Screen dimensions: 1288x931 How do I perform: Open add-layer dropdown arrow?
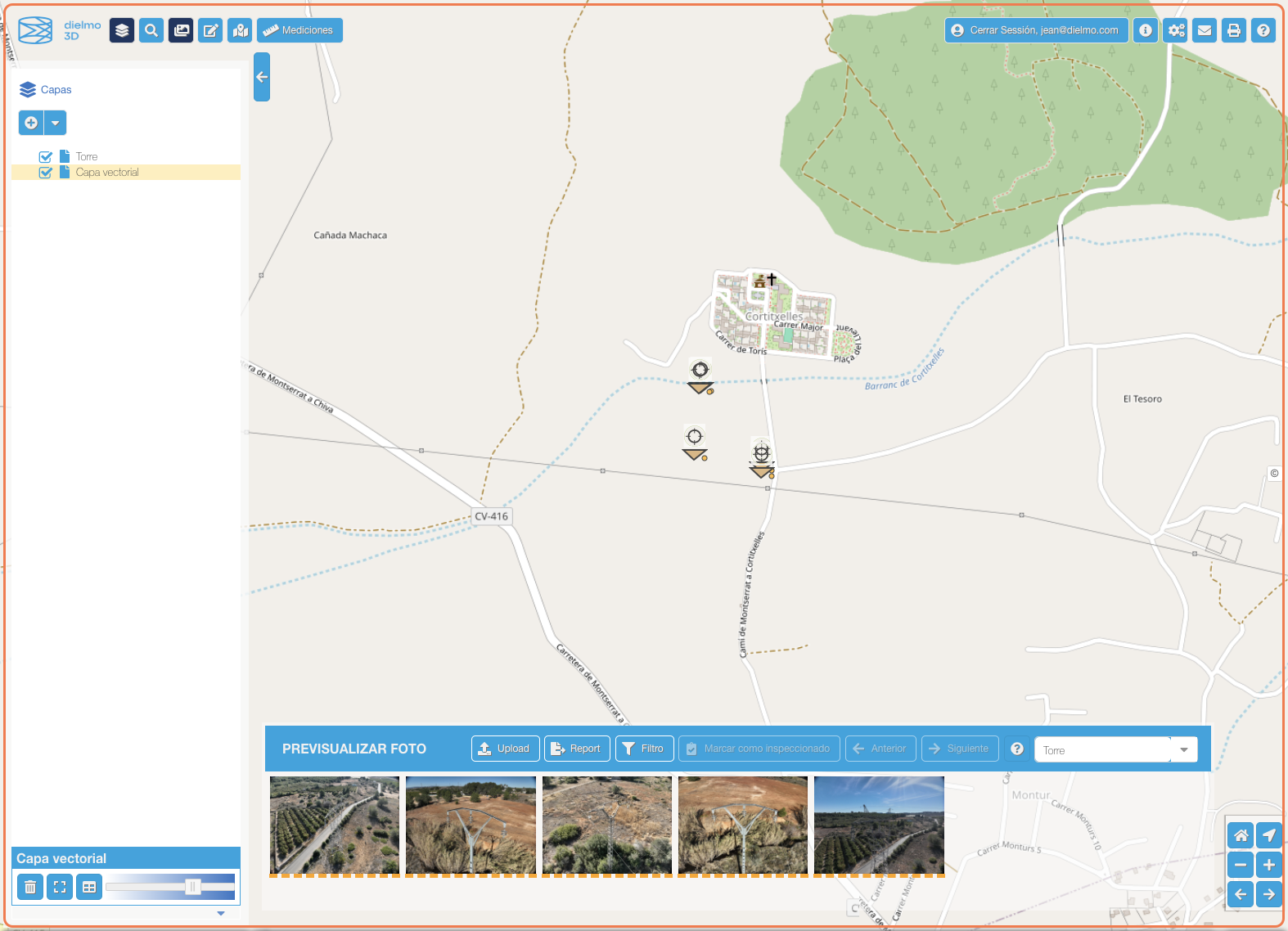[55, 123]
